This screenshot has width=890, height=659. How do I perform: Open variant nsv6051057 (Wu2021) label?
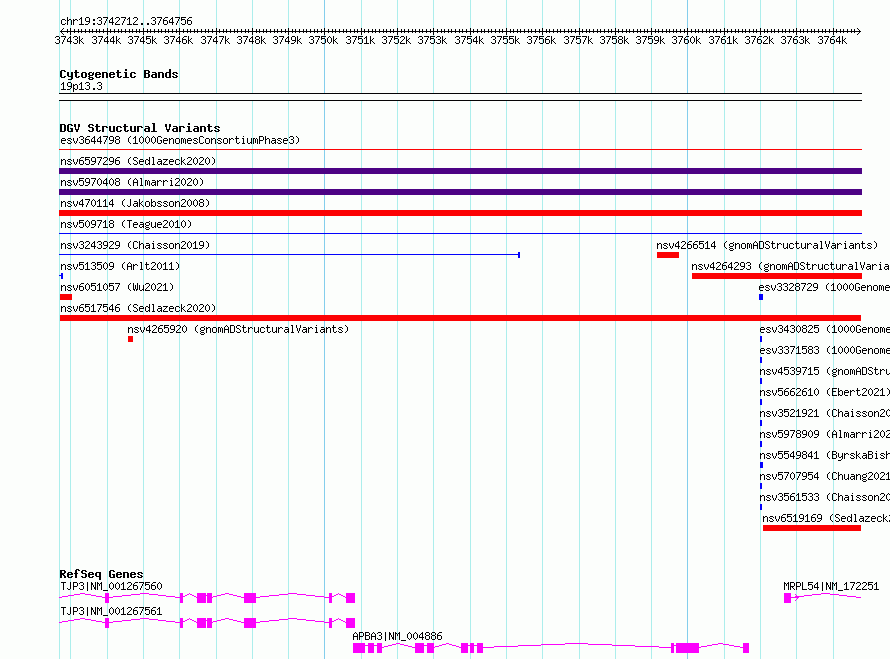117,287
